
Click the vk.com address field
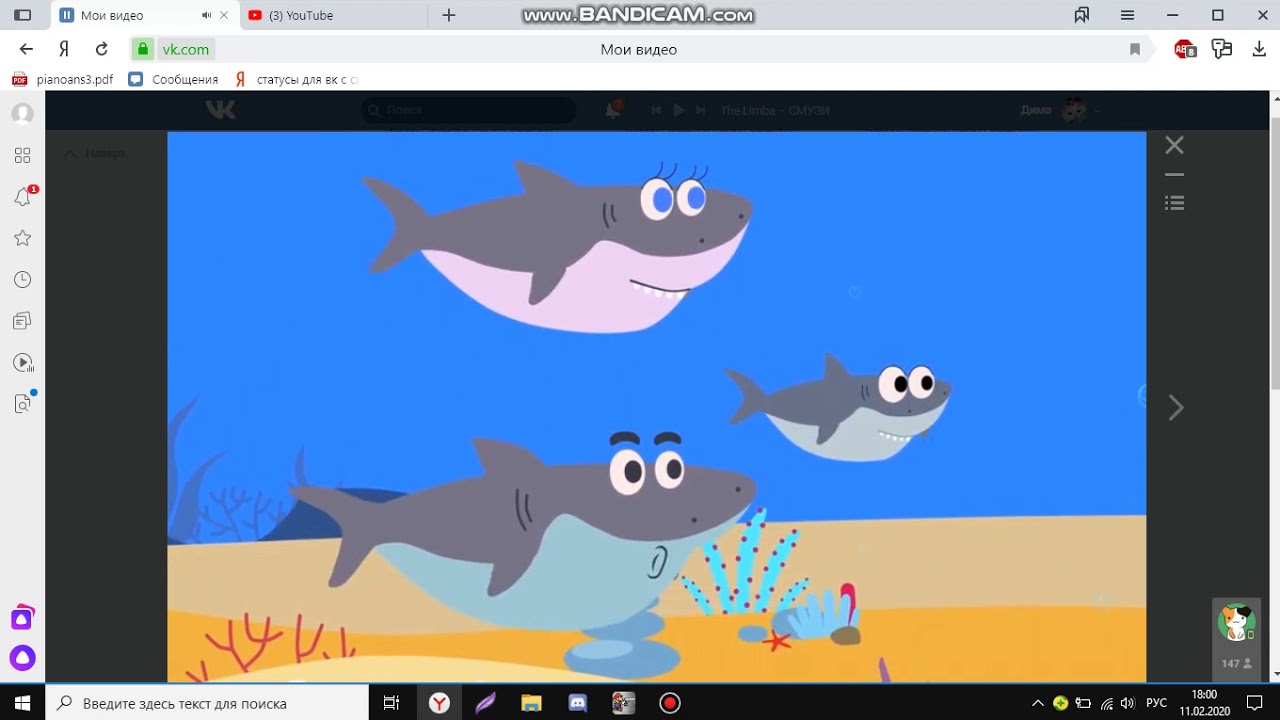pos(186,49)
